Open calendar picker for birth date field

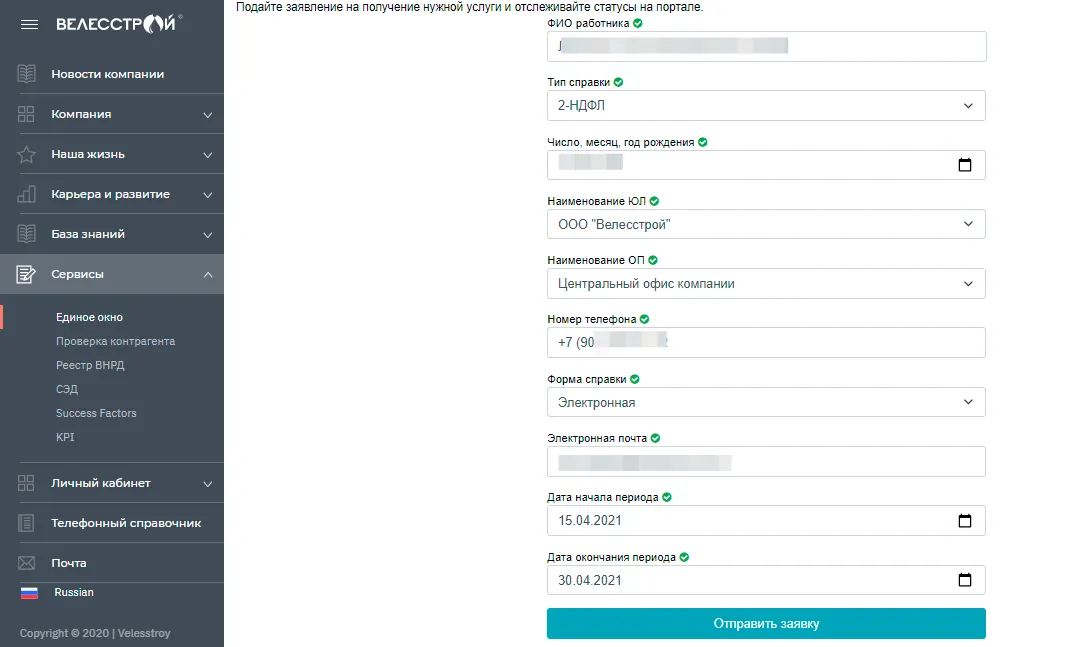[964, 165]
